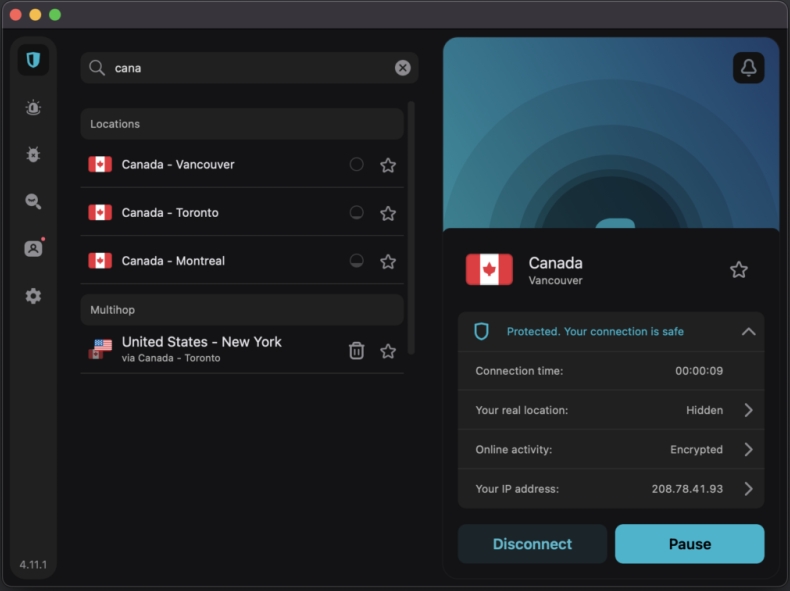
Task: Open the Alternative ID person icon
Action: [33, 249]
